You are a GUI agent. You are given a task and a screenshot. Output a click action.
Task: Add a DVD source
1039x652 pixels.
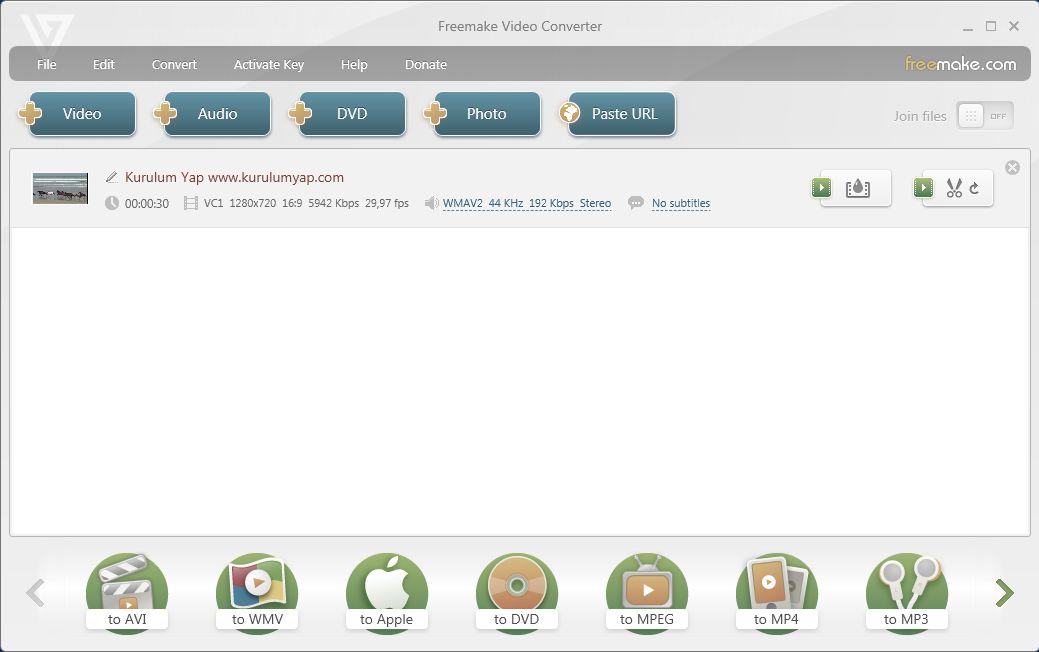point(347,114)
